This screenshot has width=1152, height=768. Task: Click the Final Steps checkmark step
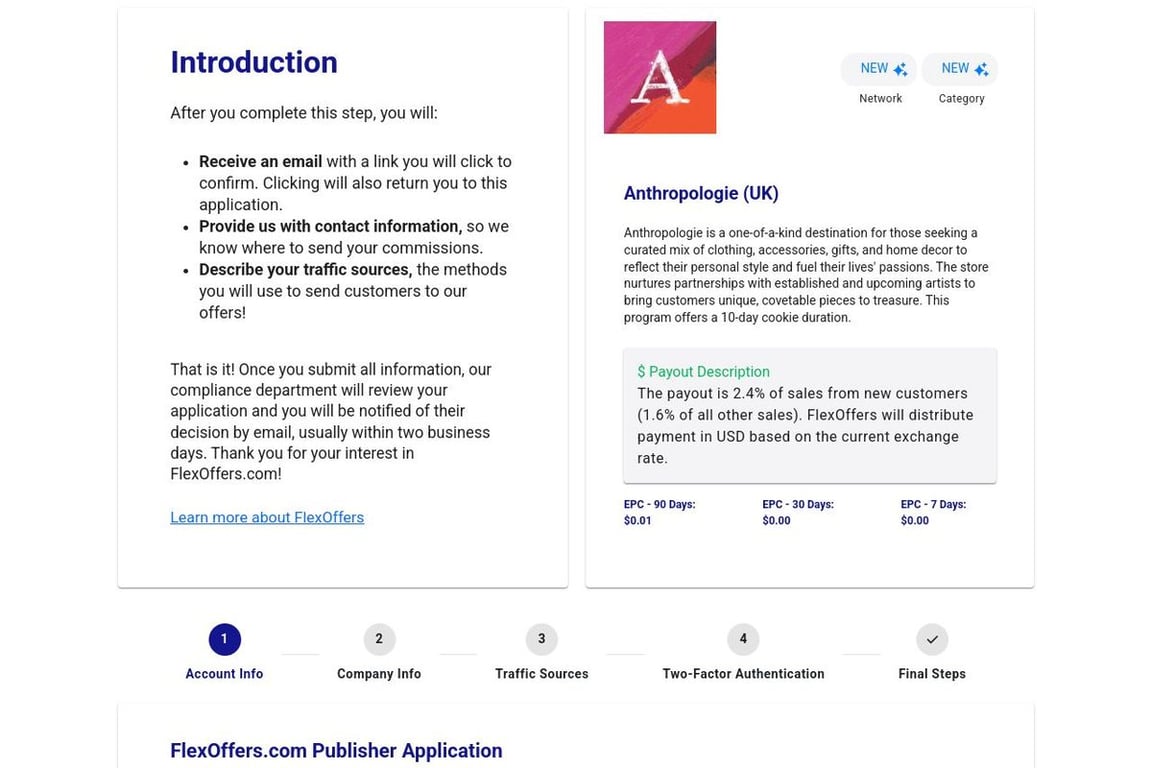932,639
